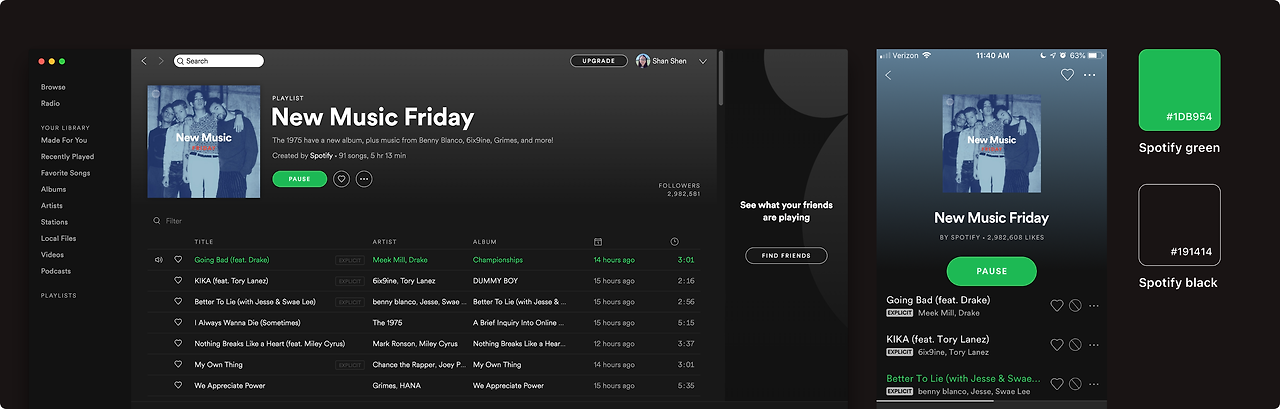Select The 1975 artist name
Image resolution: width=1280 pixels, height=409 pixels.
click(x=387, y=323)
